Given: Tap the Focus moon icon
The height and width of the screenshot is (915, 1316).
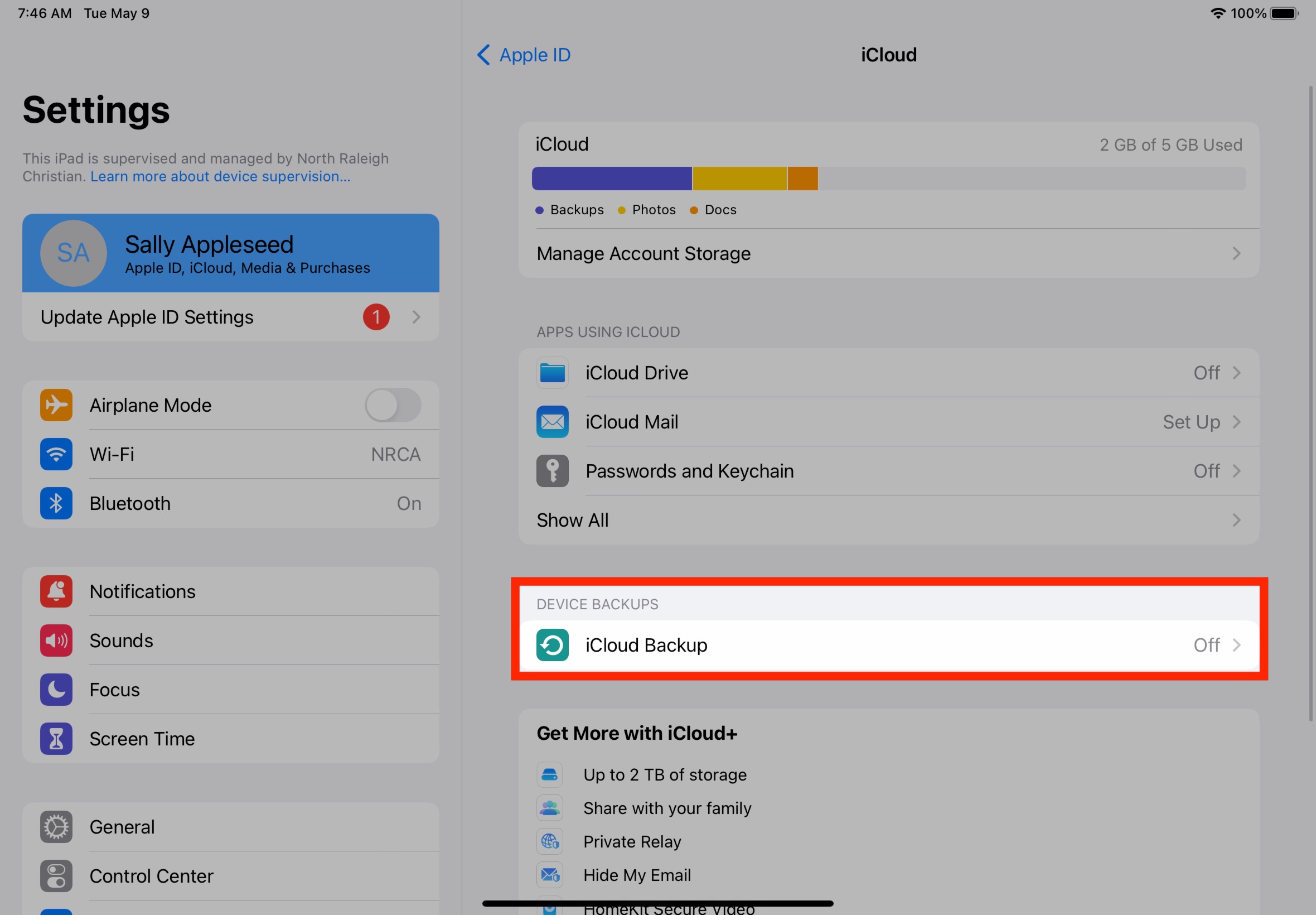Looking at the screenshot, I should [56, 690].
